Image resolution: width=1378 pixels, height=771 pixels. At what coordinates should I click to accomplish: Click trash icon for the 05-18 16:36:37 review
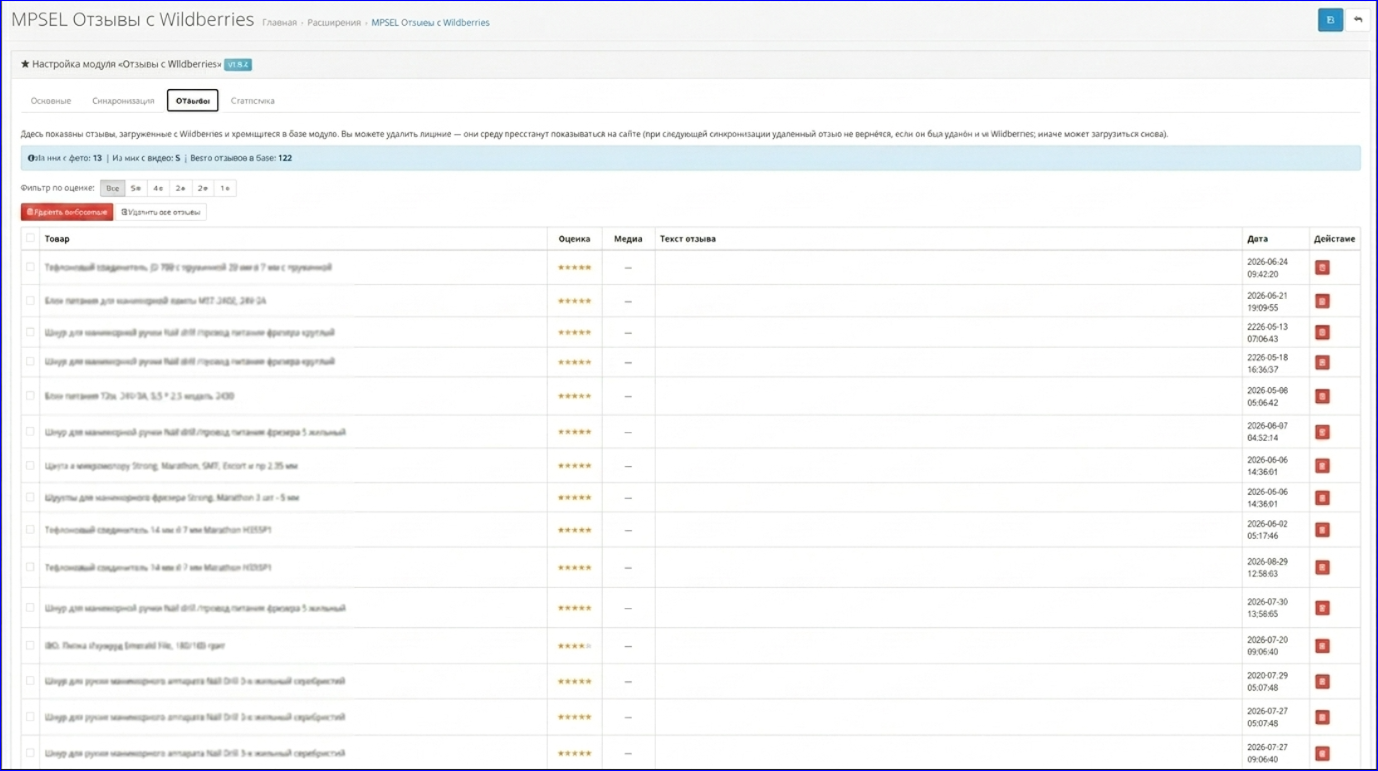coord(1322,362)
